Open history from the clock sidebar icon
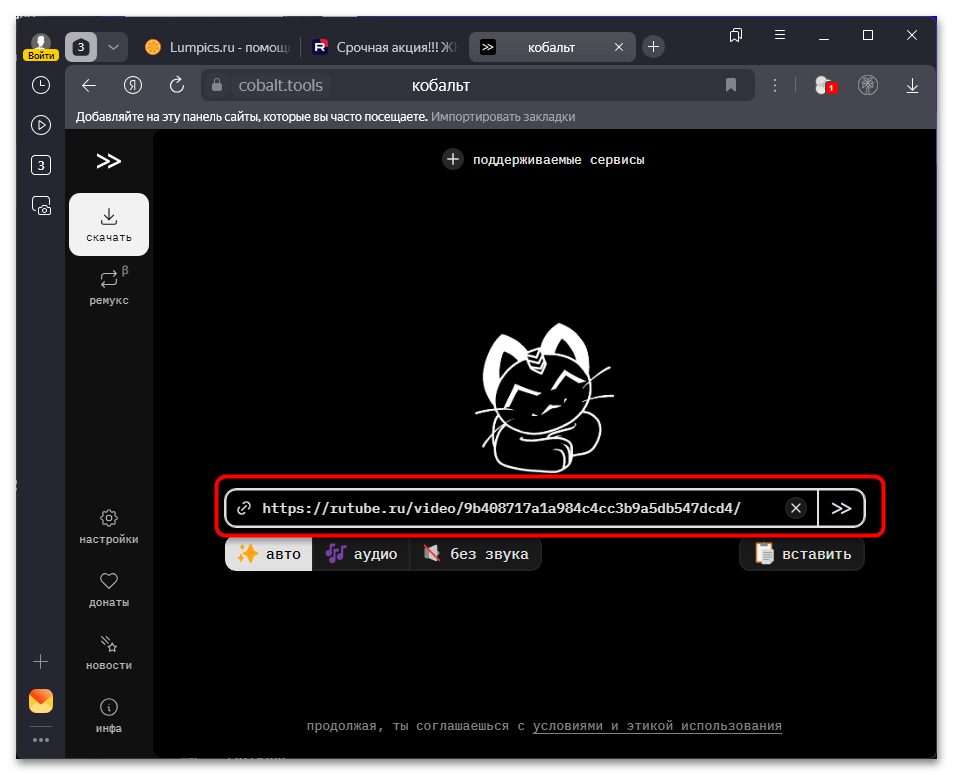The width and height of the screenshot is (953, 775). (41, 85)
